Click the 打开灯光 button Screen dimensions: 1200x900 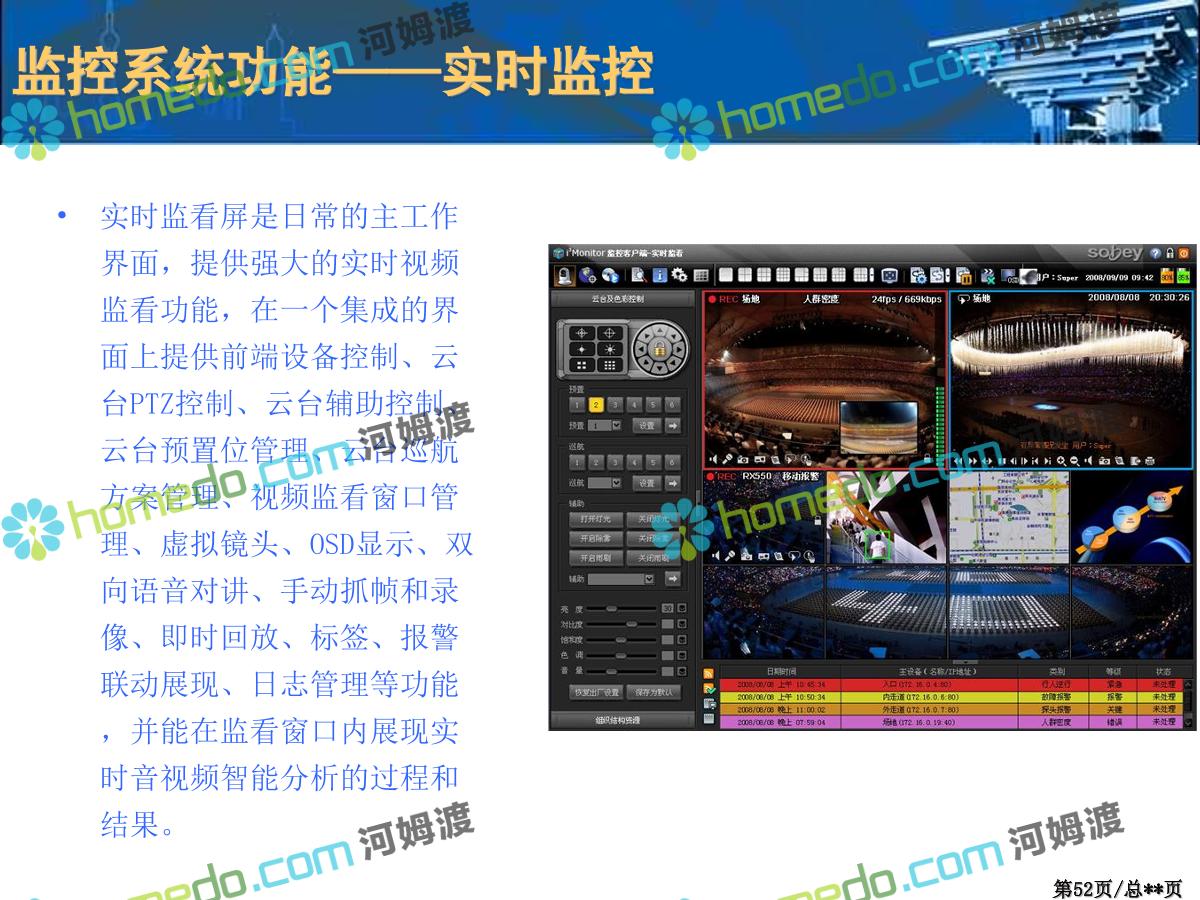click(x=596, y=520)
